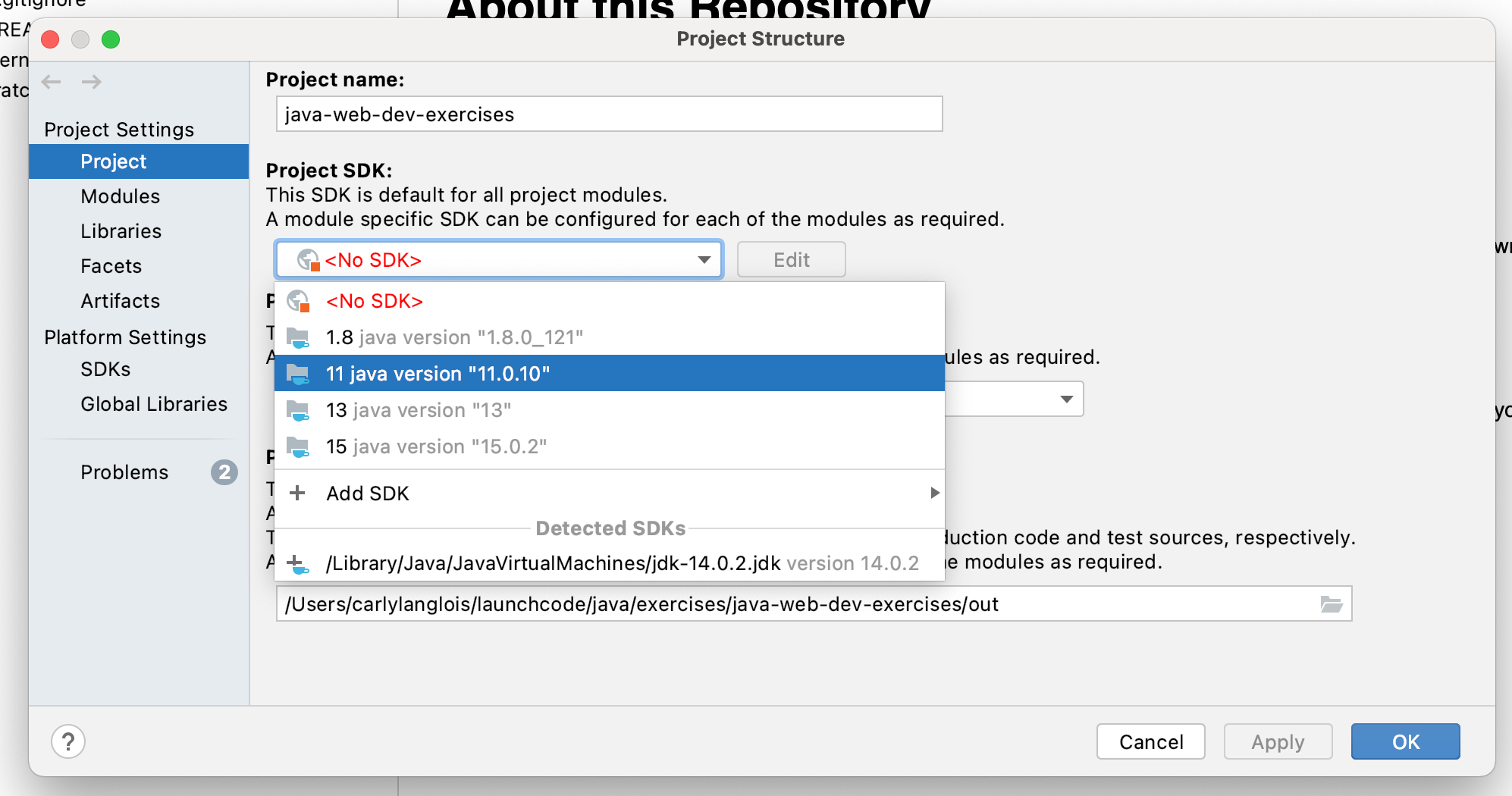Expand the Add SDK submenu arrow
This screenshot has width=1512, height=796.
point(933,493)
